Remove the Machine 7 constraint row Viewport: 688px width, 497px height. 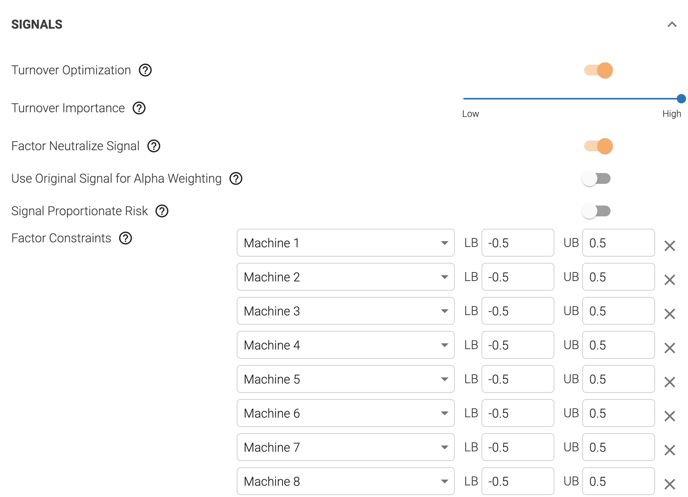coord(670,450)
